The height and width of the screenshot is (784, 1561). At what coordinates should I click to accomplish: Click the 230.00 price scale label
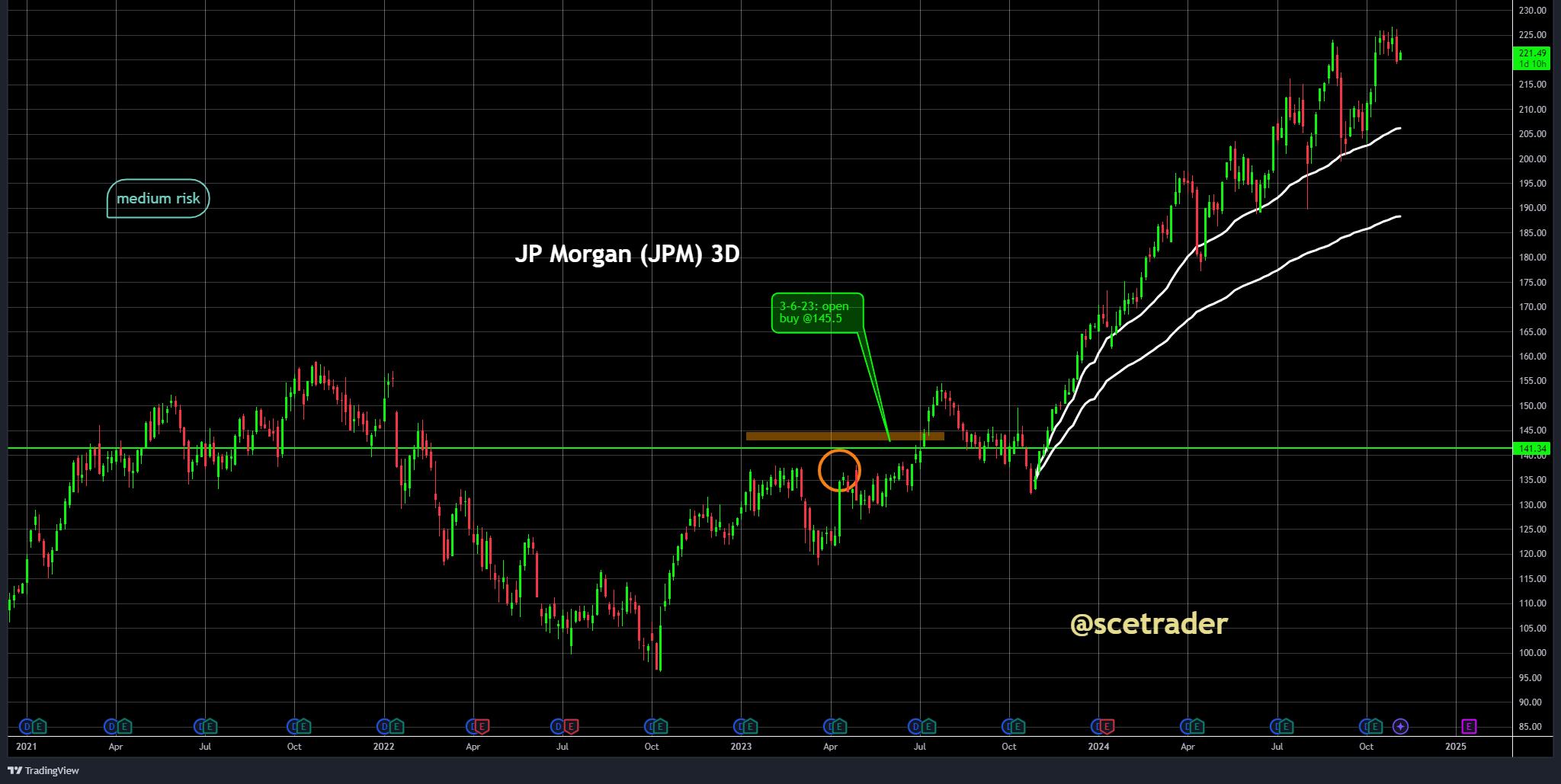(1532, 11)
